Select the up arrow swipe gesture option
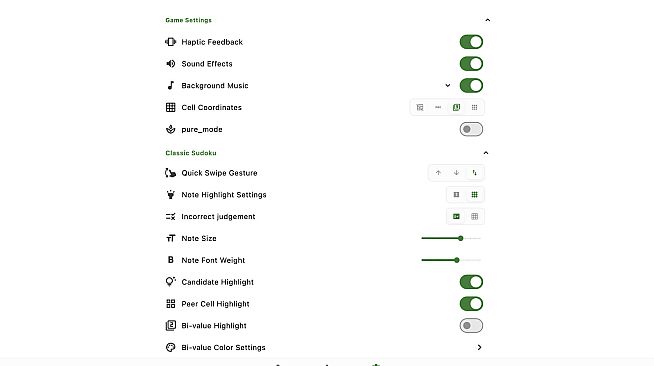The width and height of the screenshot is (654, 366). click(438, 173)
